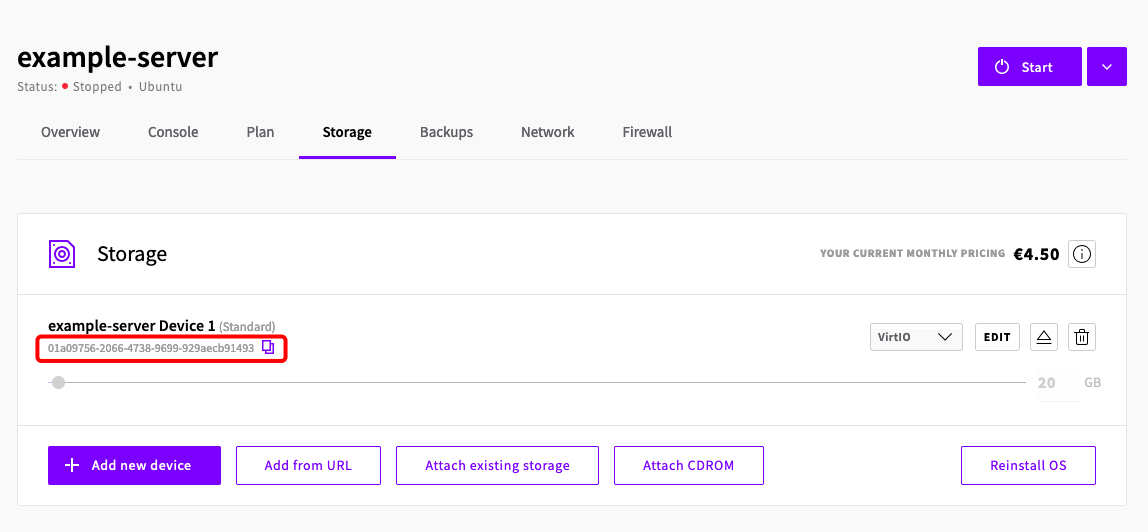
Task: Click the storage size slider handle
Action: 58,383
